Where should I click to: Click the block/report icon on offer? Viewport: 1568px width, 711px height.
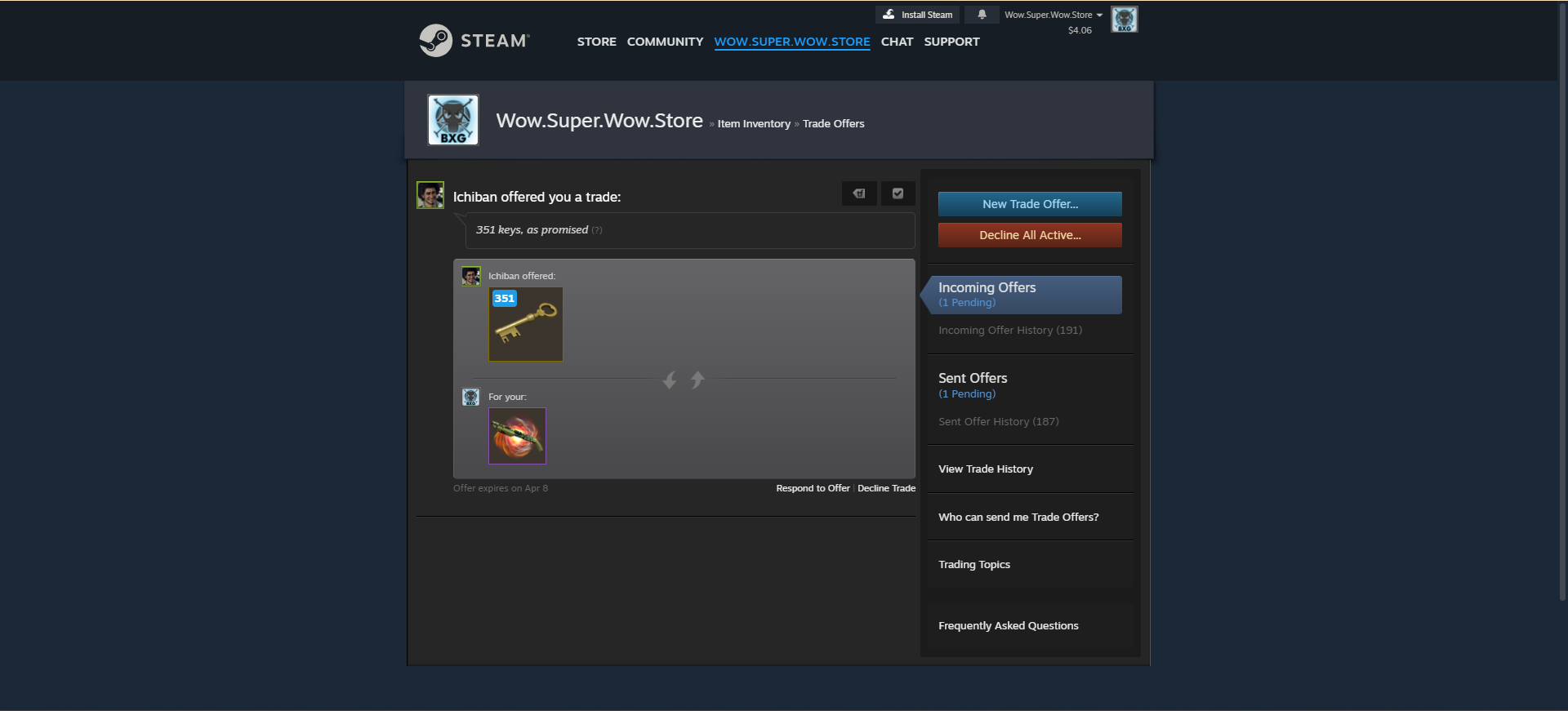[859, 193]
